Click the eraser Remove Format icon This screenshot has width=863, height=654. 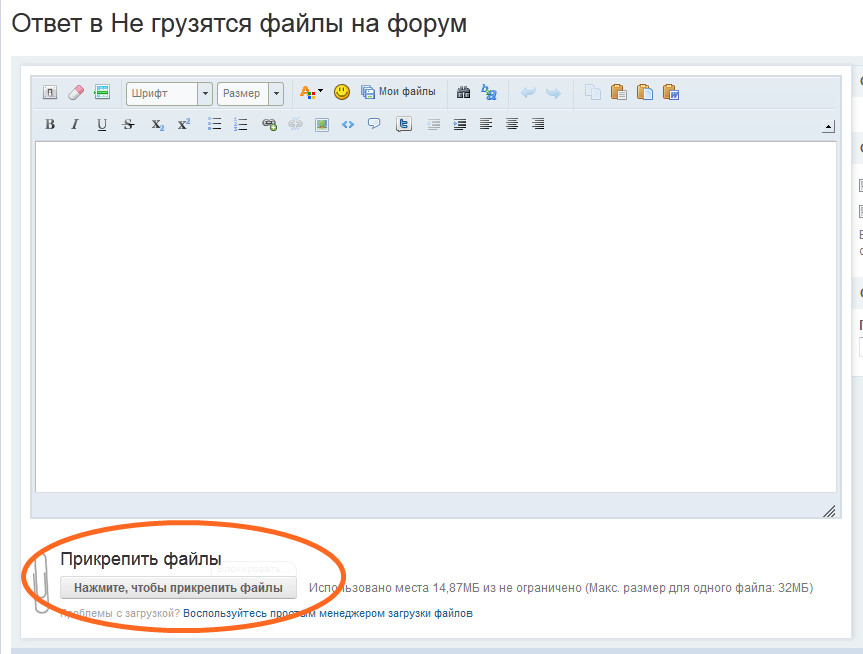pos(76,92)
